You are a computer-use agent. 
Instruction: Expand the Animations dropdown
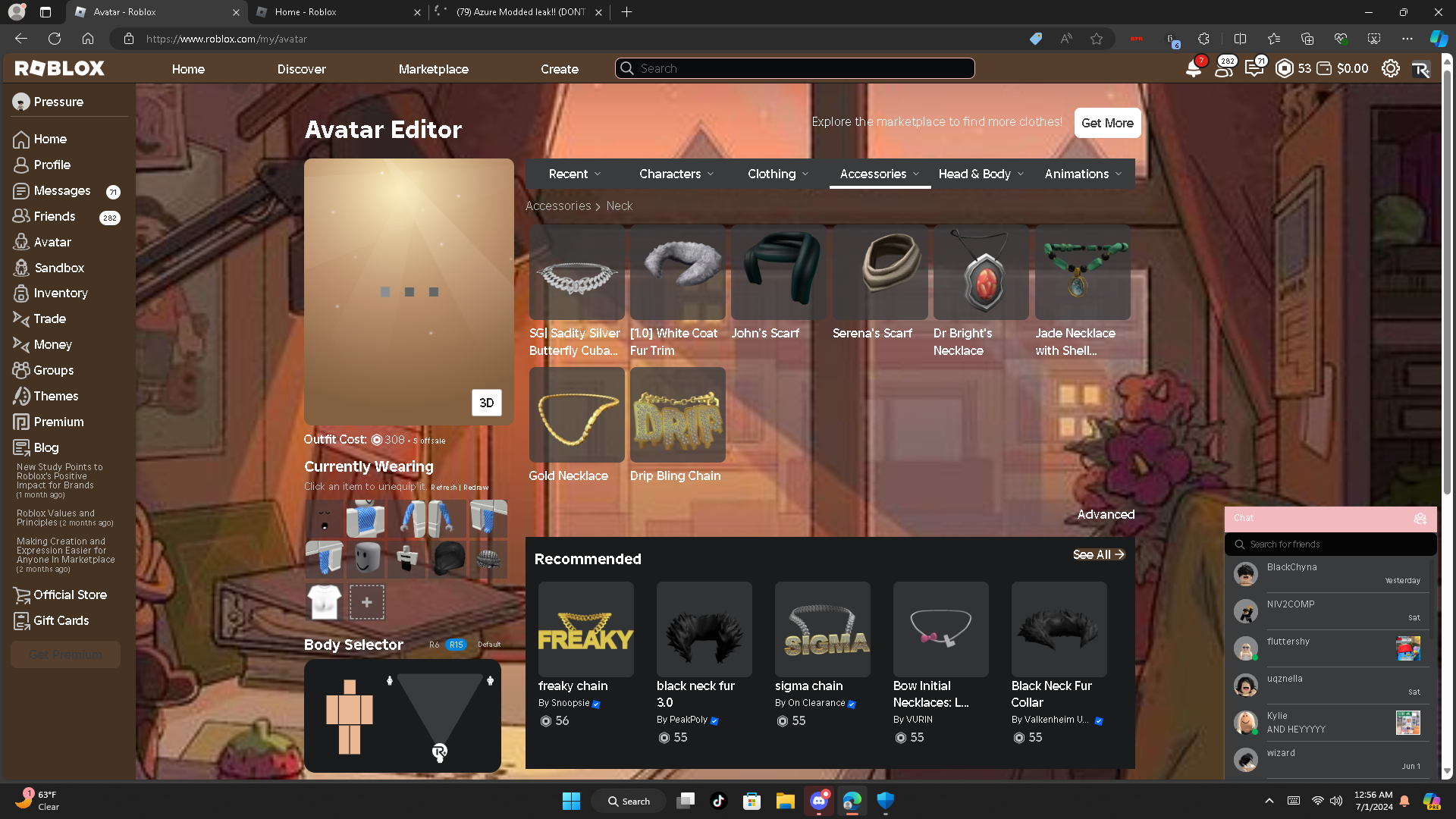pyautogui.click(x=1083, y=174)
